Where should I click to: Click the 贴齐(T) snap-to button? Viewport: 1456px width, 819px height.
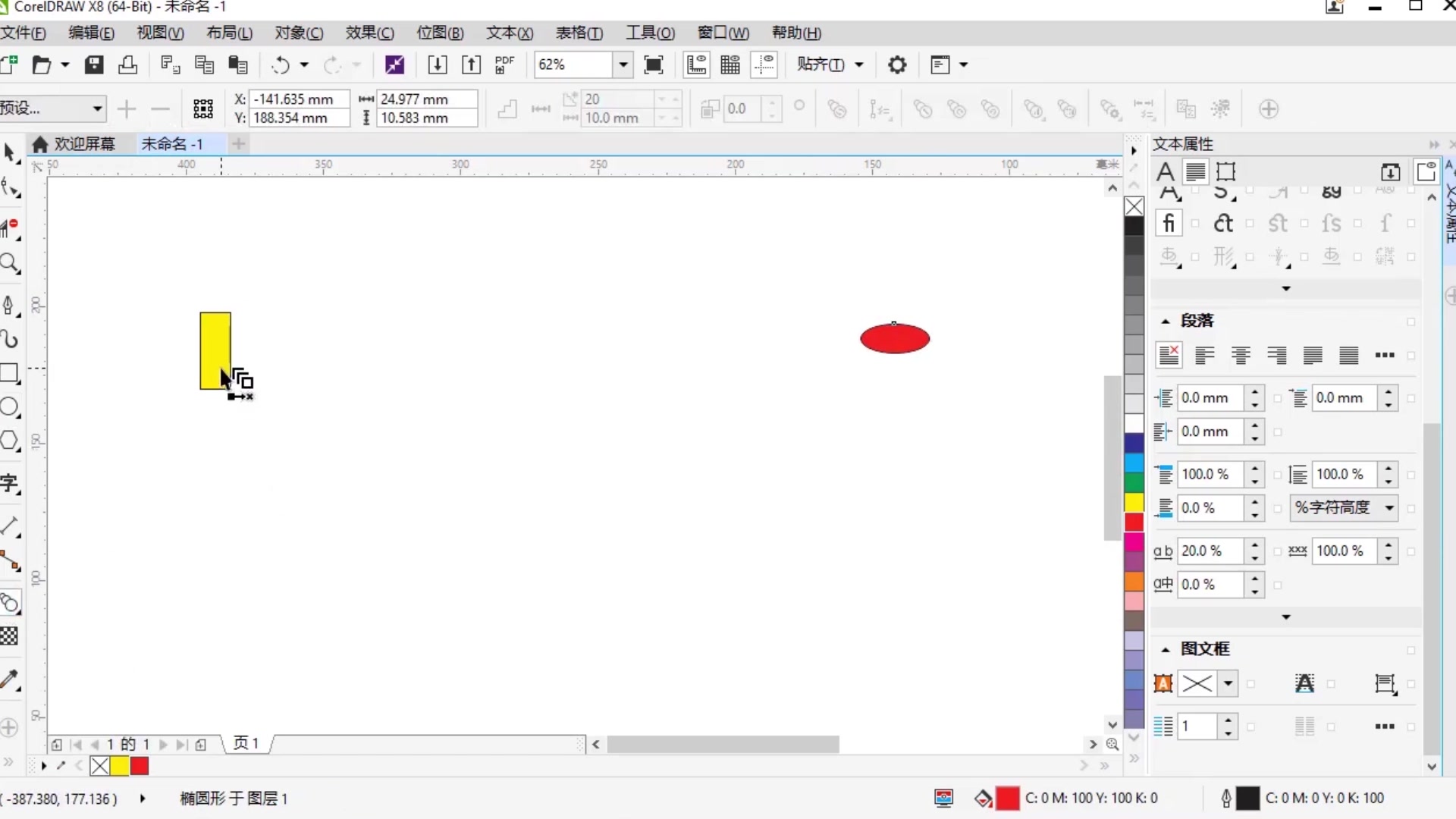(821, 64)
